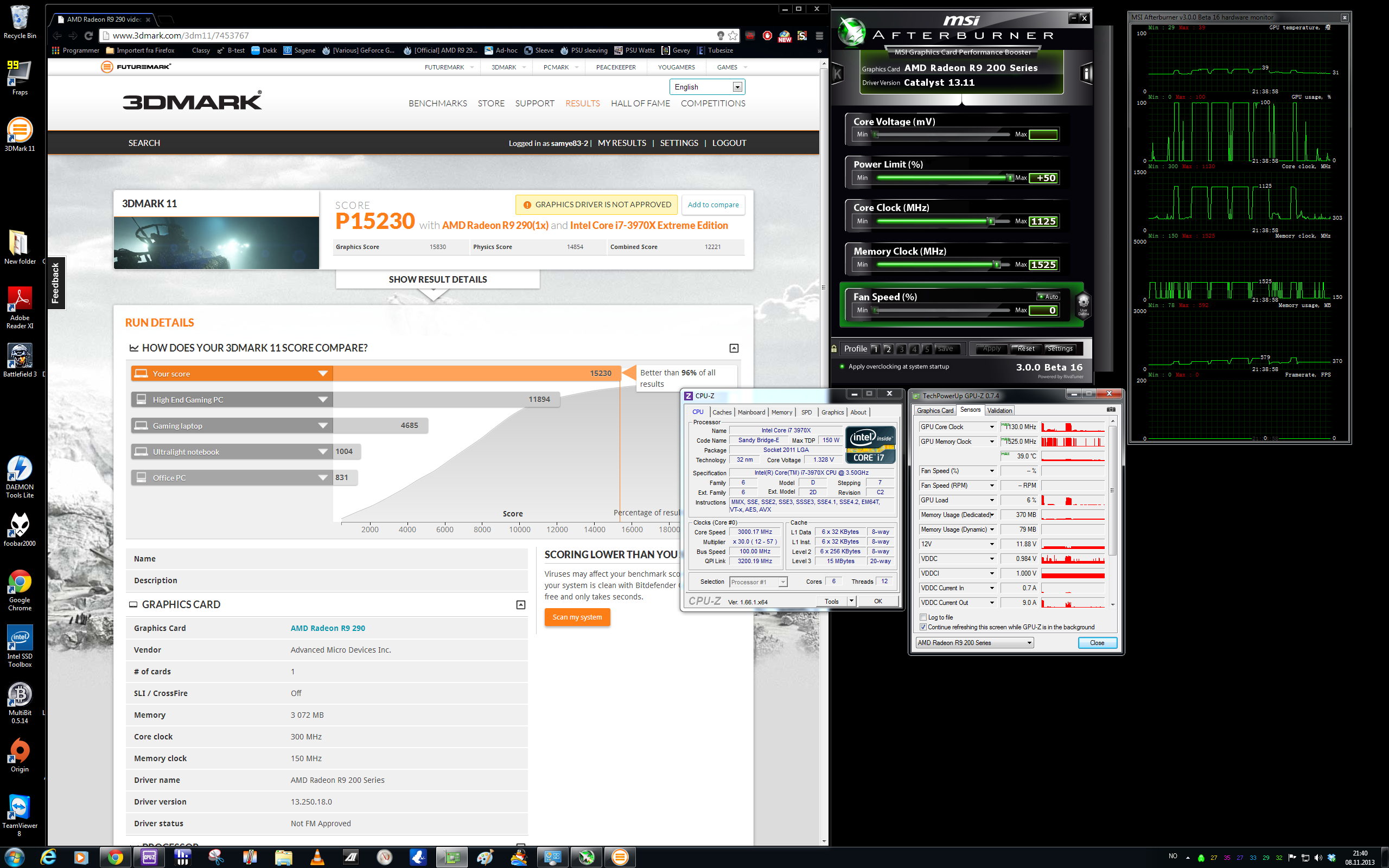Click the Afterburner profile lock icon
The height and width of the screenshot is (868, 1389).
834,348
